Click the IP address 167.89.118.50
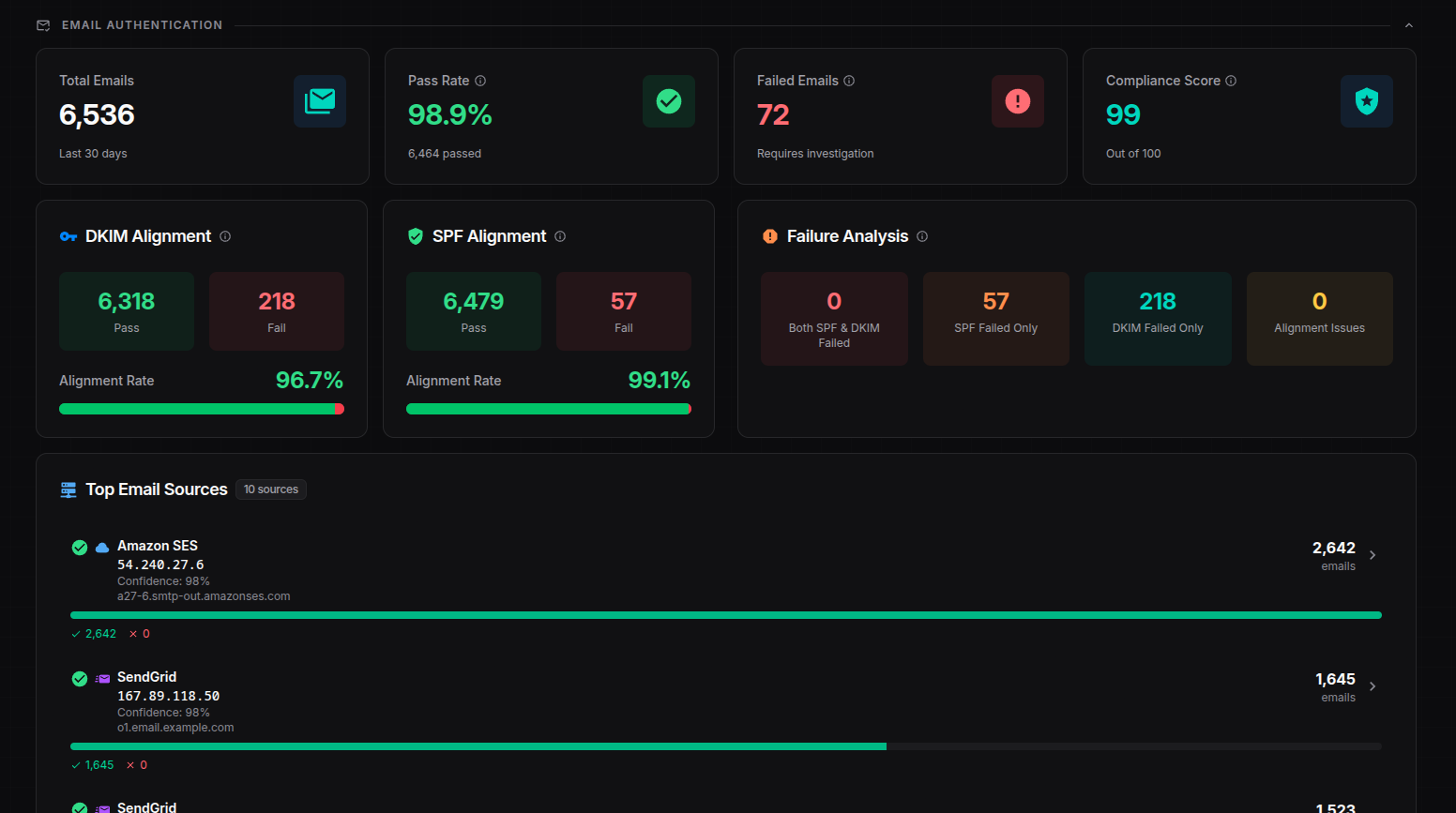Screen dimensions: 1456x813 pyautogui.click(x=168, y=696)
